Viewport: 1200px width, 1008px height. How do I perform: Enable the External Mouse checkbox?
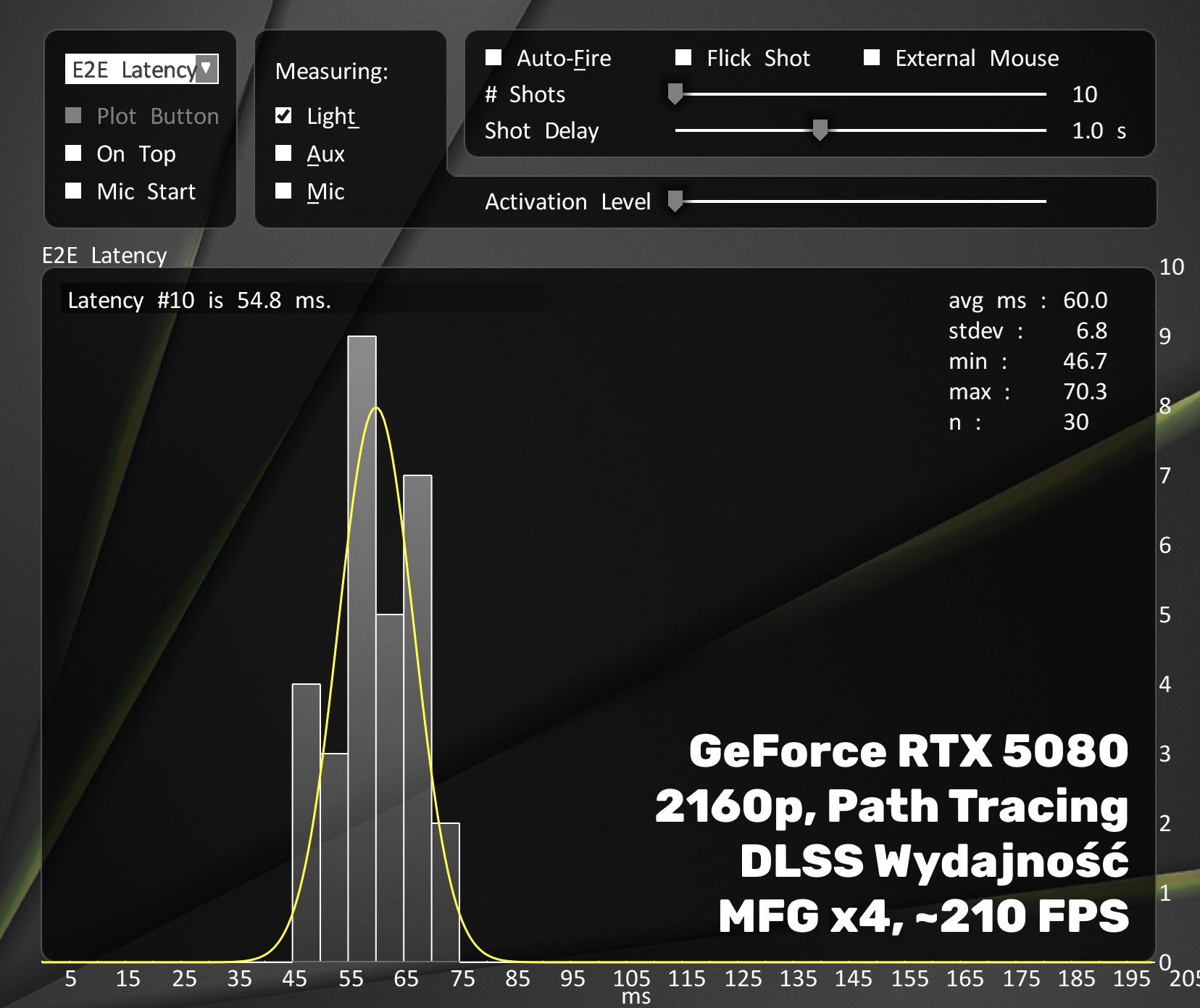click(x=872, y=57)
